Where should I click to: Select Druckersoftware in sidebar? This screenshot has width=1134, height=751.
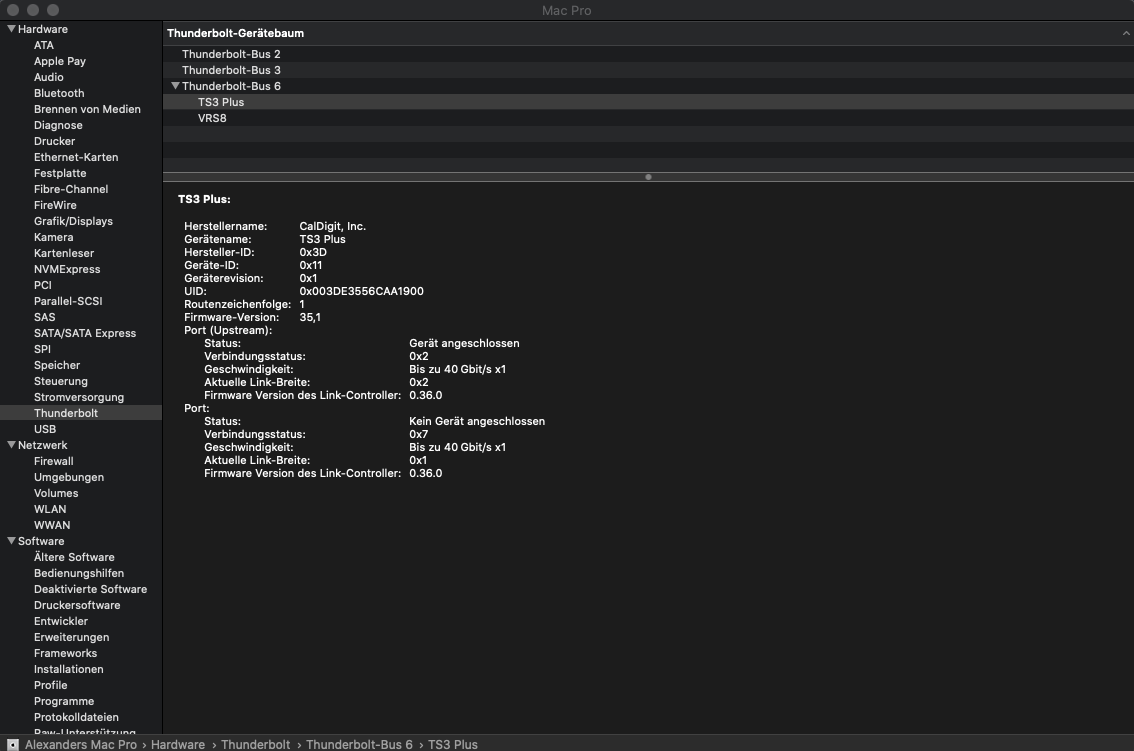[77, 605]
